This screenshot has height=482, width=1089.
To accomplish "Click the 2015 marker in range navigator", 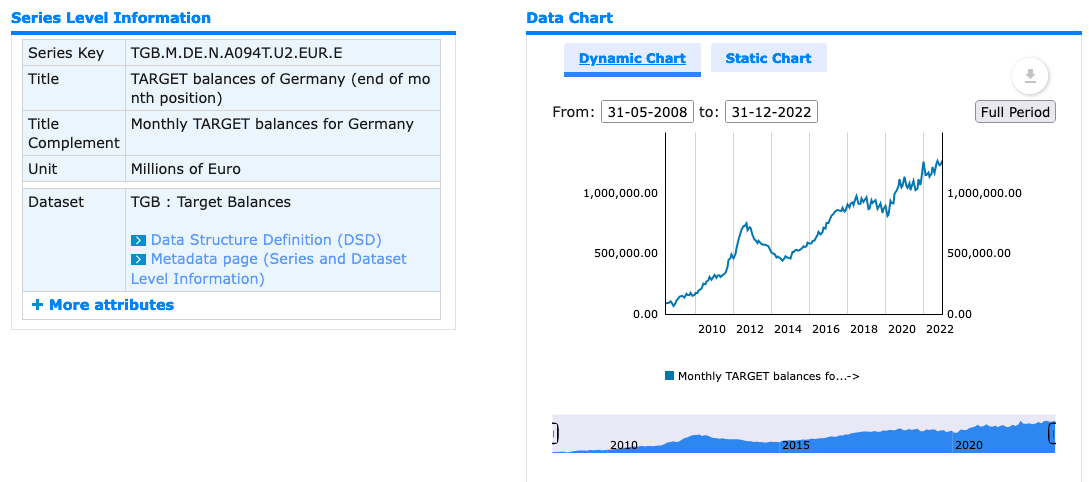I will [x=795, y=444].
